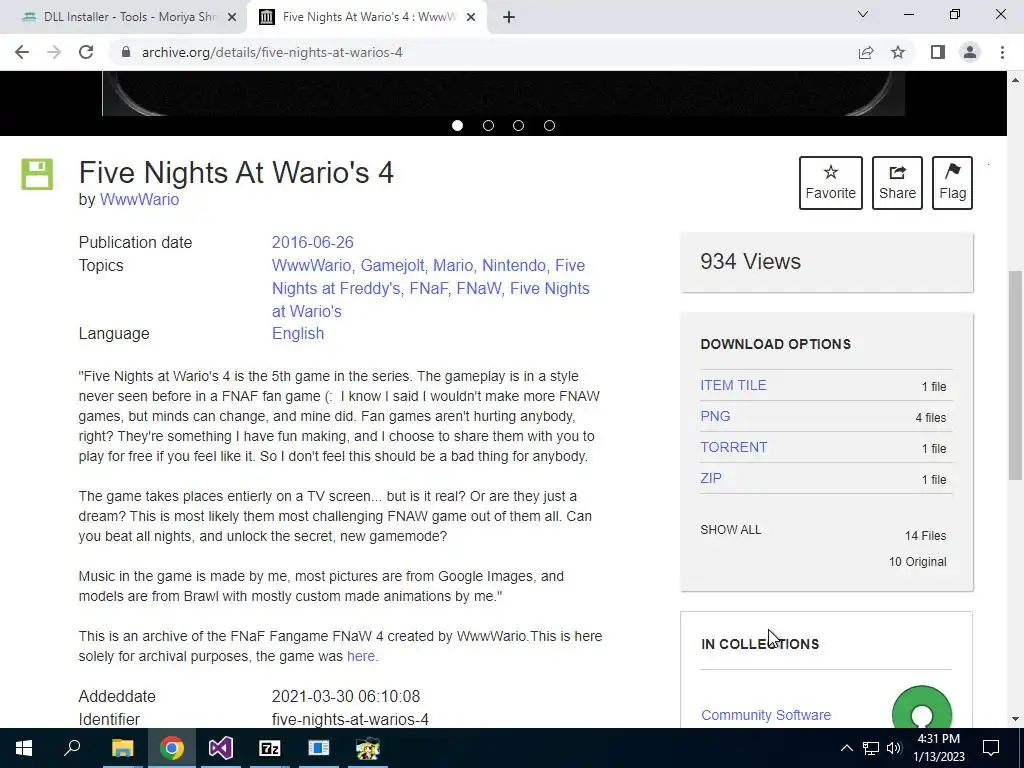Expand ZIP download option
The height and width of the screenshot is (768, 1024).
coord(711,478)
